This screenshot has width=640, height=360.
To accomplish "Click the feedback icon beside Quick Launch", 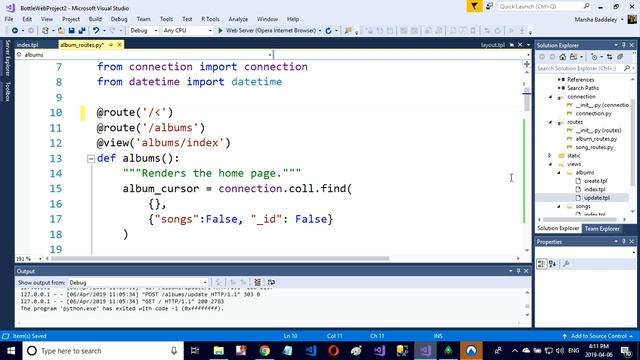I will pos(489,7).
